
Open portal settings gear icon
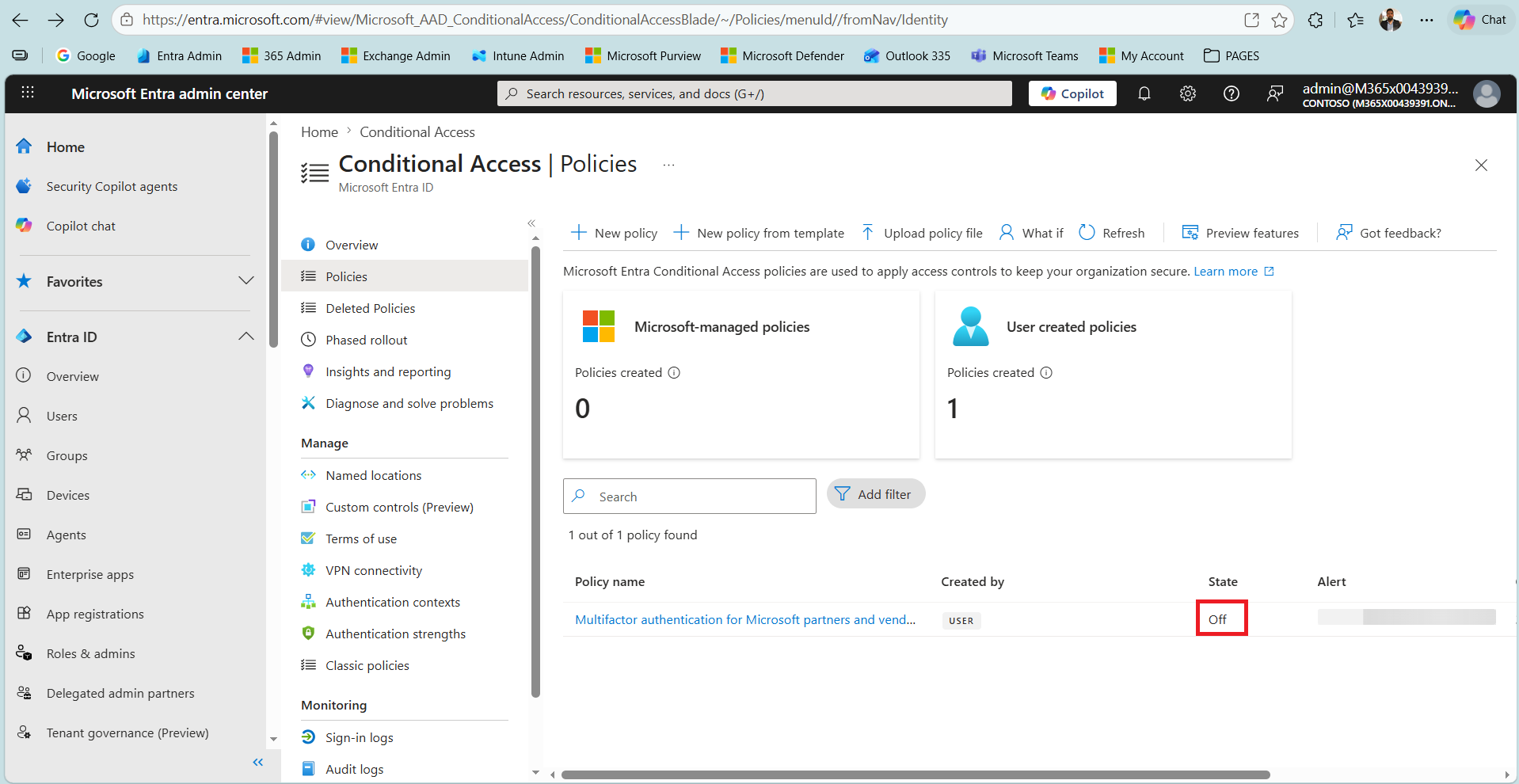(x=1188, y=93)
